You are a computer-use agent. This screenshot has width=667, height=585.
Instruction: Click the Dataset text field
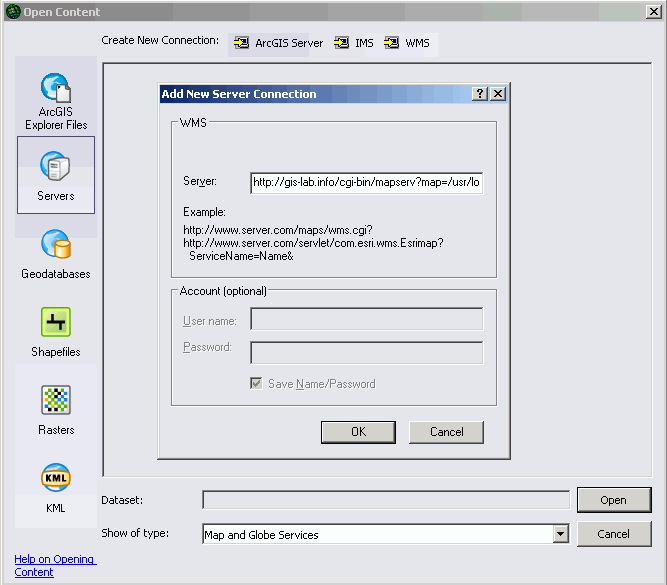coord(386,500)
